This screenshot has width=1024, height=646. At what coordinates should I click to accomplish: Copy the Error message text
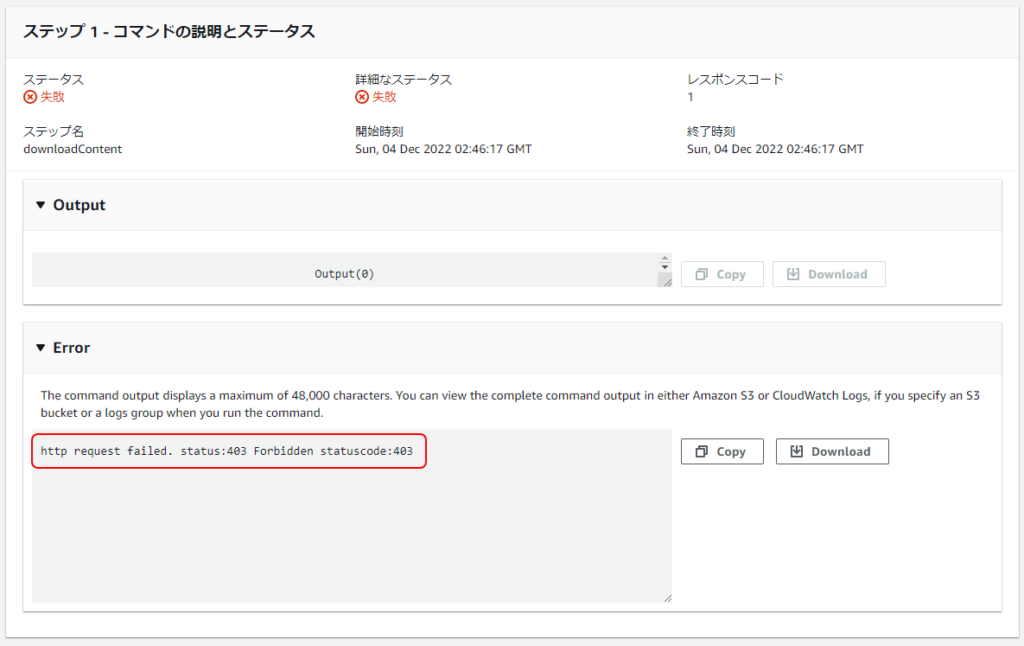point(722,451)
